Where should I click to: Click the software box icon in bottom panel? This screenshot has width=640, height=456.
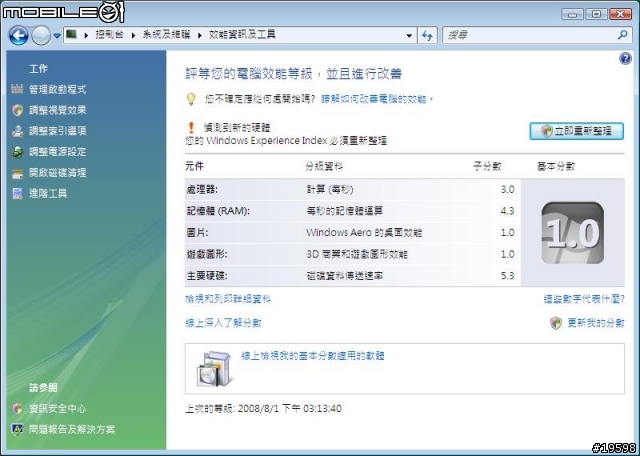(x=214, y=369)
